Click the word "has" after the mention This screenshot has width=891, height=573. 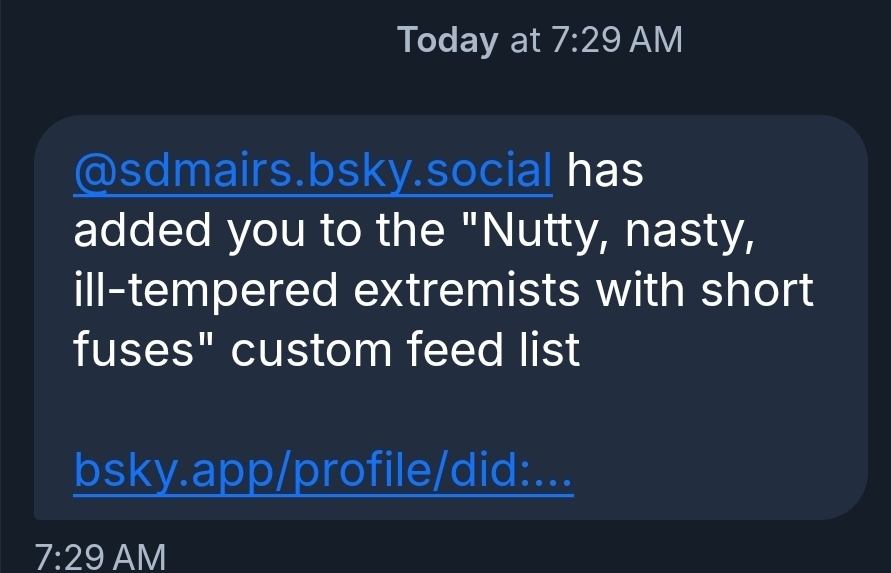605,171
